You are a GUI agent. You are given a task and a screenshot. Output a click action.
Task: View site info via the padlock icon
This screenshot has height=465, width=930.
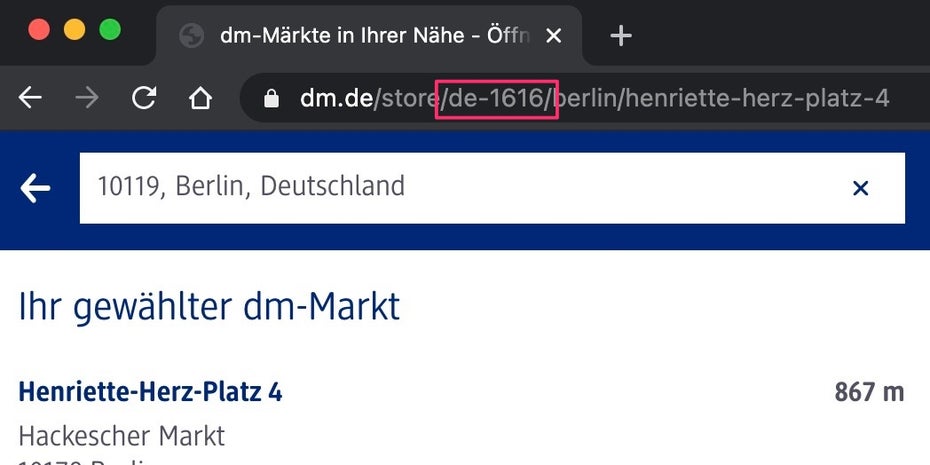(x=271, y=98)
